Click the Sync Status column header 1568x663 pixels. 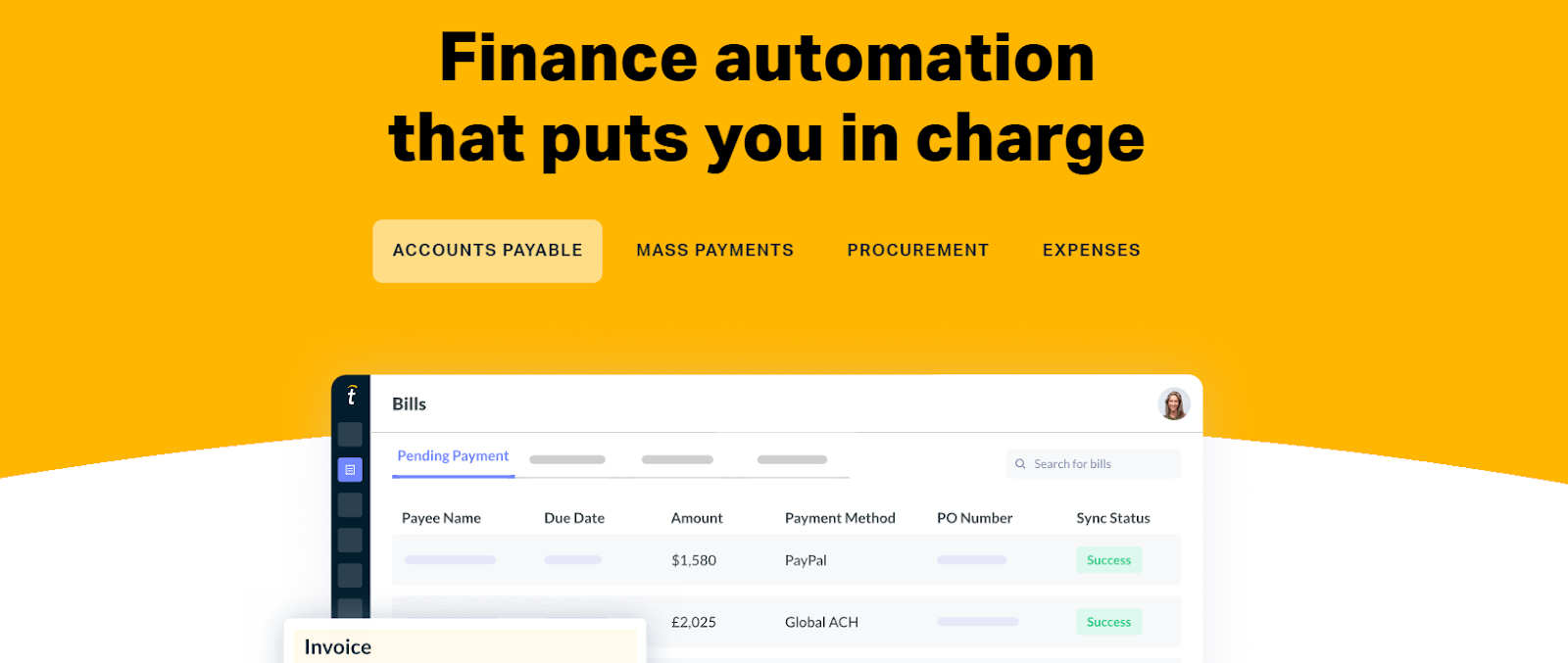[x=1113, y=518]
